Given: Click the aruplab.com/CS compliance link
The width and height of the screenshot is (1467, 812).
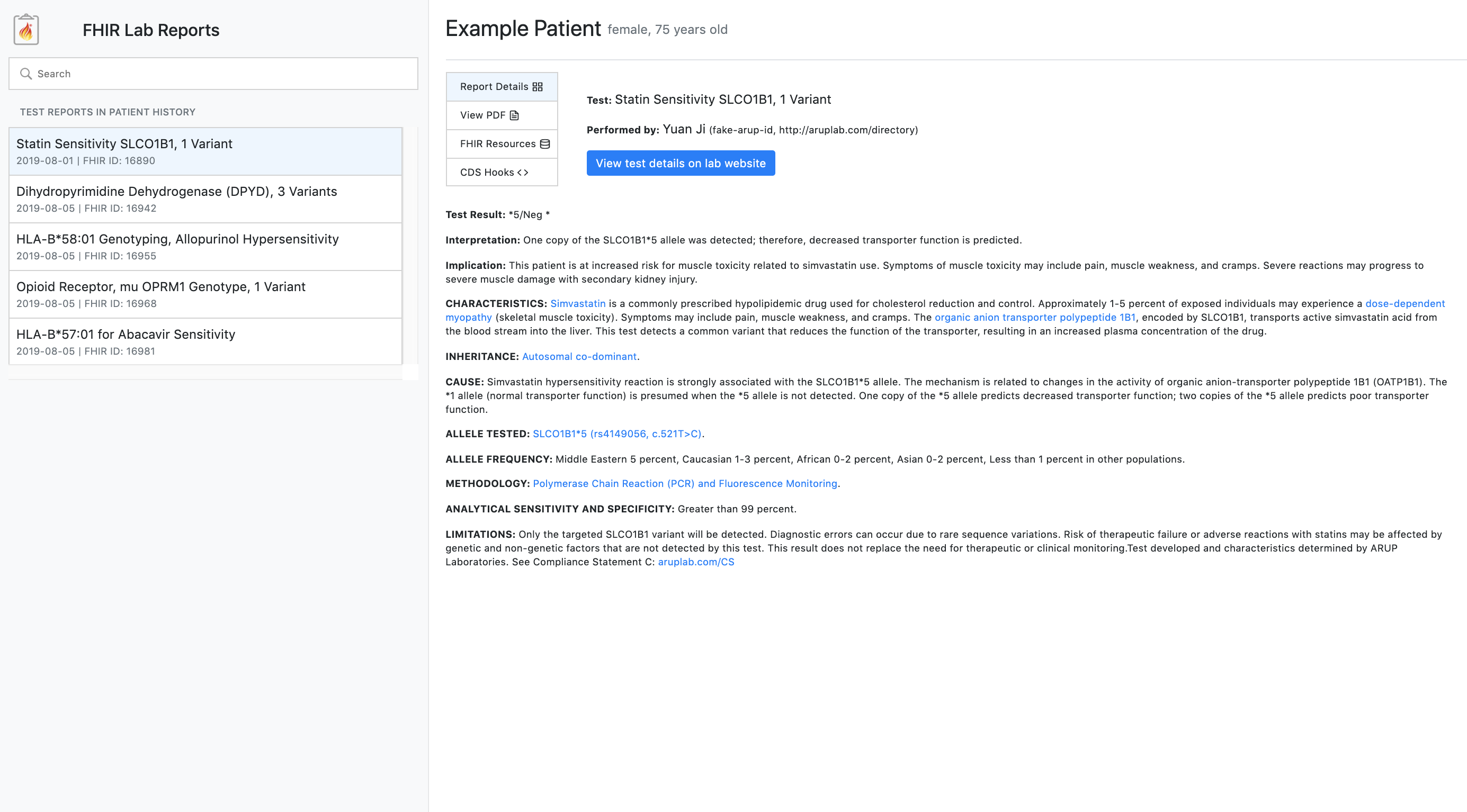Looking at the screenshot, I should pyautogui.click(x=695, y=562).
